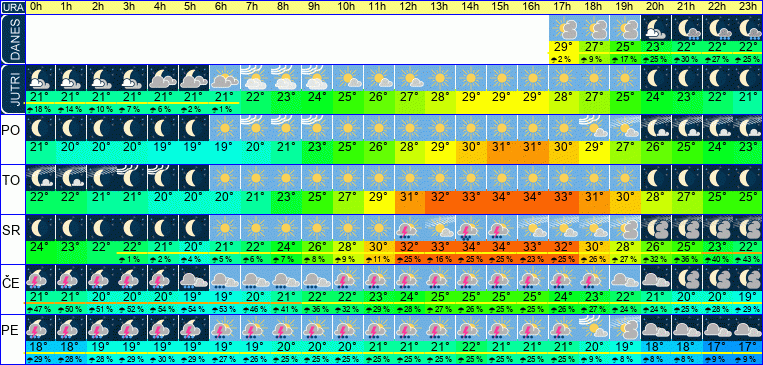
Task: Select the SR 19h sun behind cloud icon
Action: coord(625,227)
